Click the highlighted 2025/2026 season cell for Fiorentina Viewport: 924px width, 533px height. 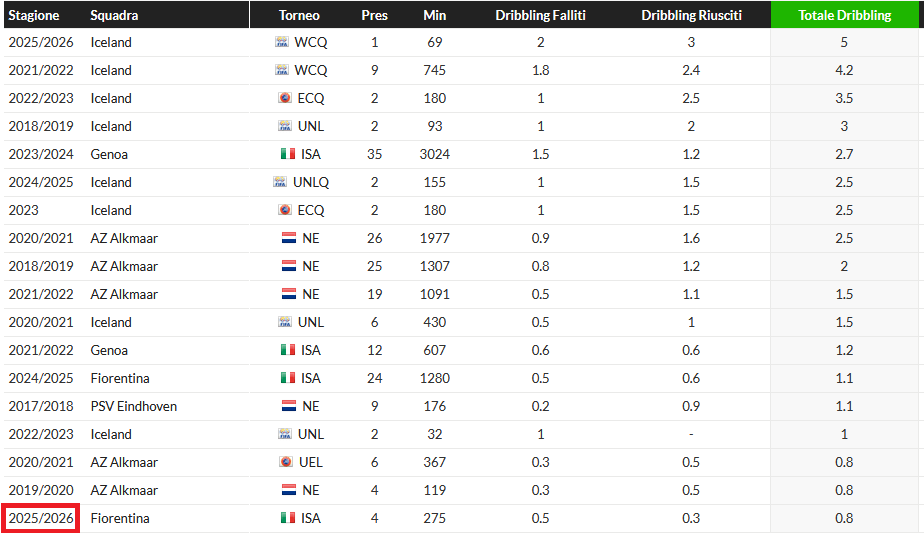click(x=41, y=518)
